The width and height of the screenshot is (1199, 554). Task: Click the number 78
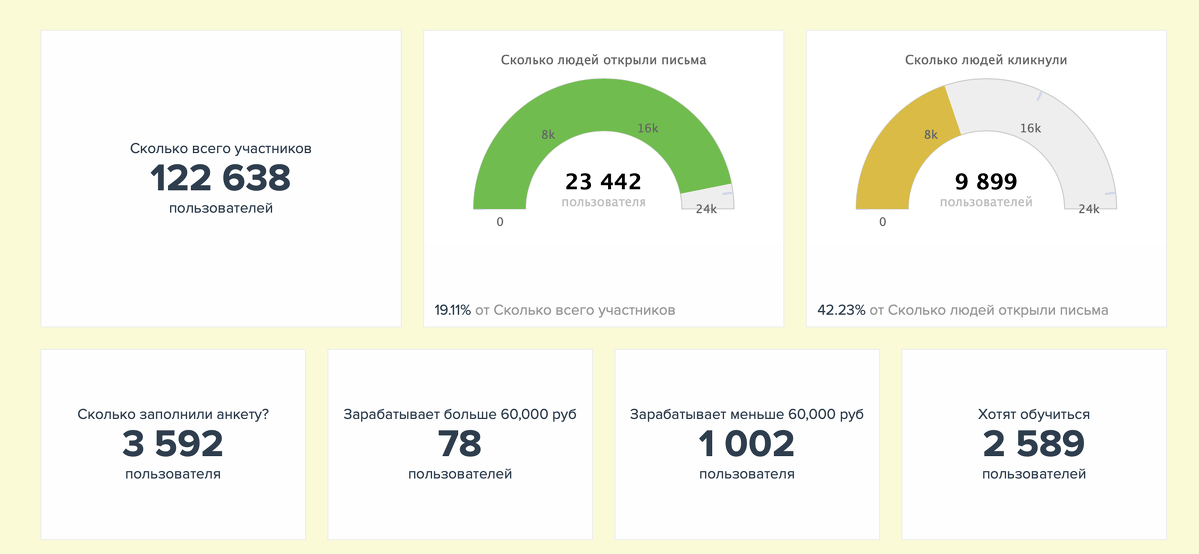click(460, 444)
